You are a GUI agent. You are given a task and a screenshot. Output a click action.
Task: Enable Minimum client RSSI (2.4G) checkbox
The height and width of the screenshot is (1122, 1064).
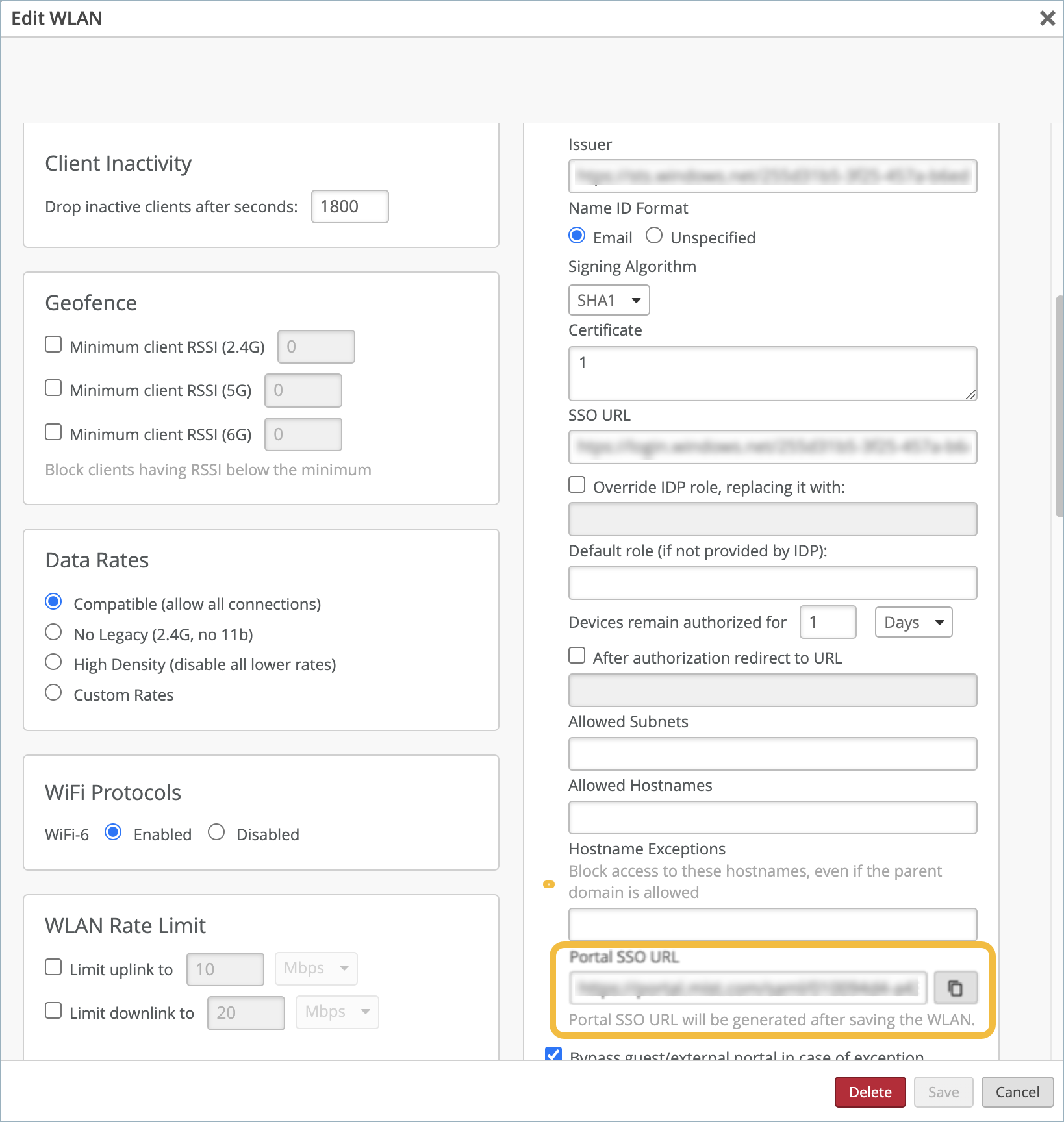(53, 344)
